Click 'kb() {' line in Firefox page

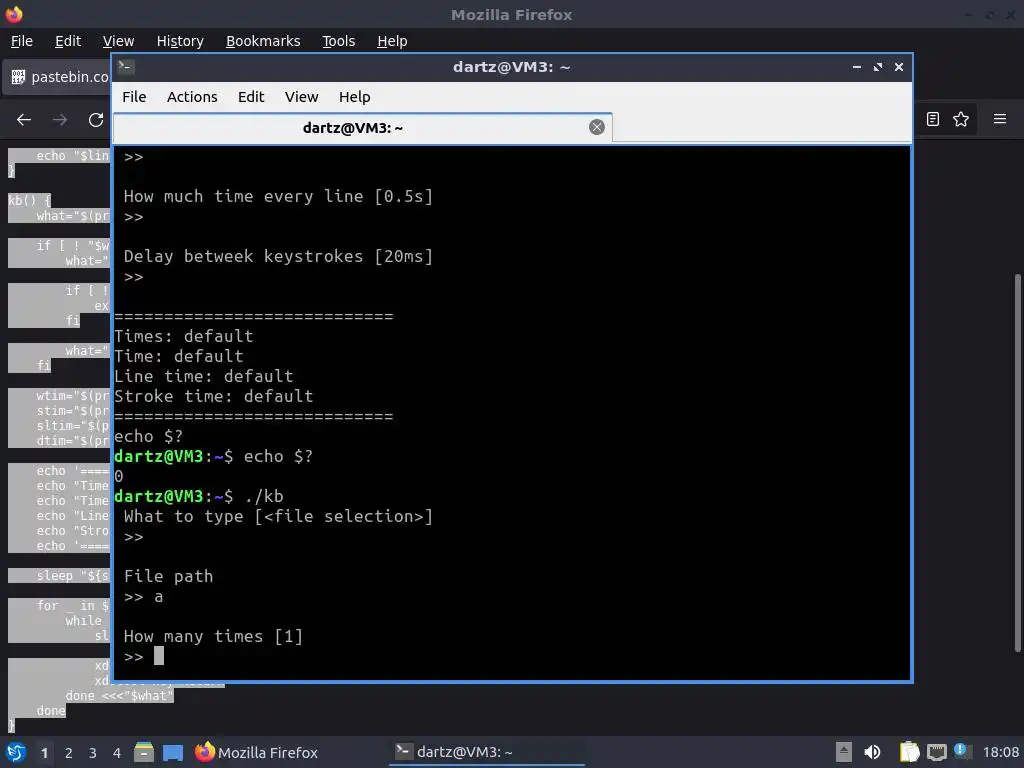[29, 200]
